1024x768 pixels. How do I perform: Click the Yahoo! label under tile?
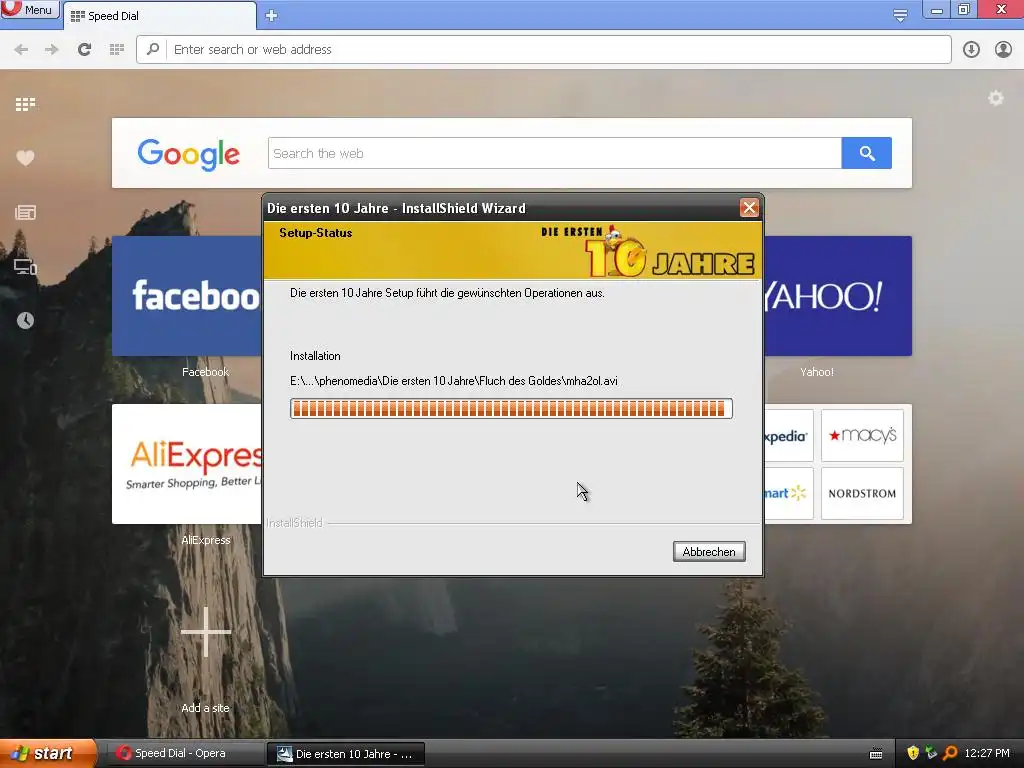point(816,372)
